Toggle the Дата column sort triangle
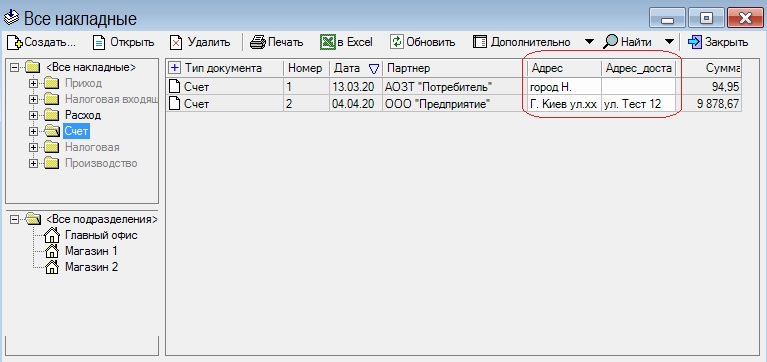The width and height of the screenshot is (767, 362). pos(374,68)
